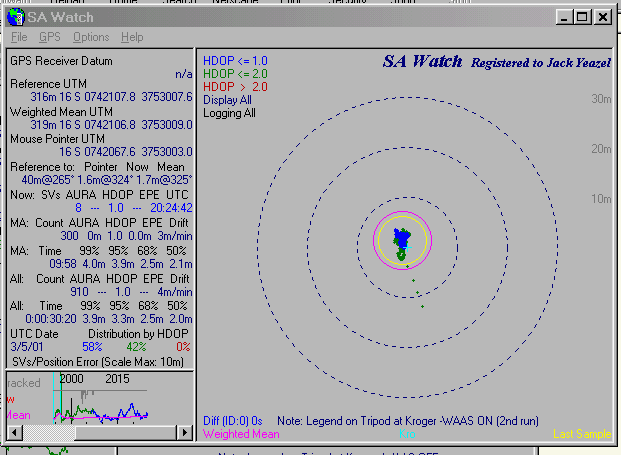Maximize the SA Watch window

[583, 16]
